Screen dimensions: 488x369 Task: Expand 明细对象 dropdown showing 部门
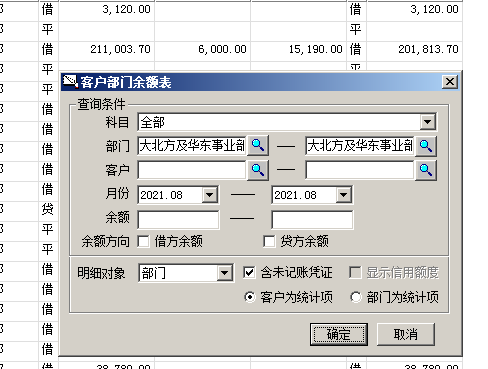coord(224,273)
